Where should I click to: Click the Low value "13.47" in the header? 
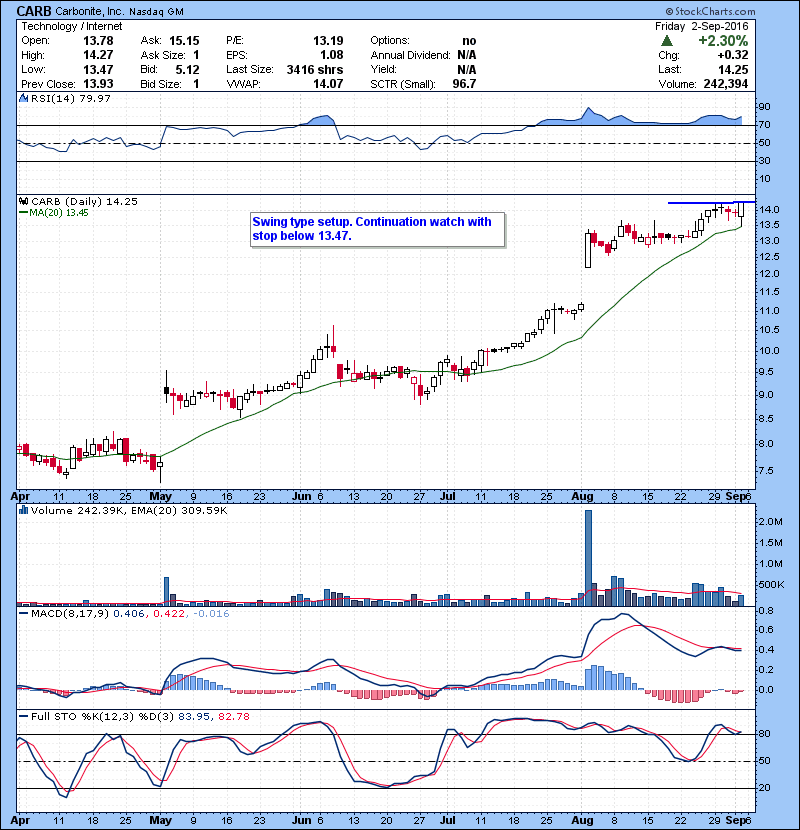pyautogui.click(x=98, y=69)
